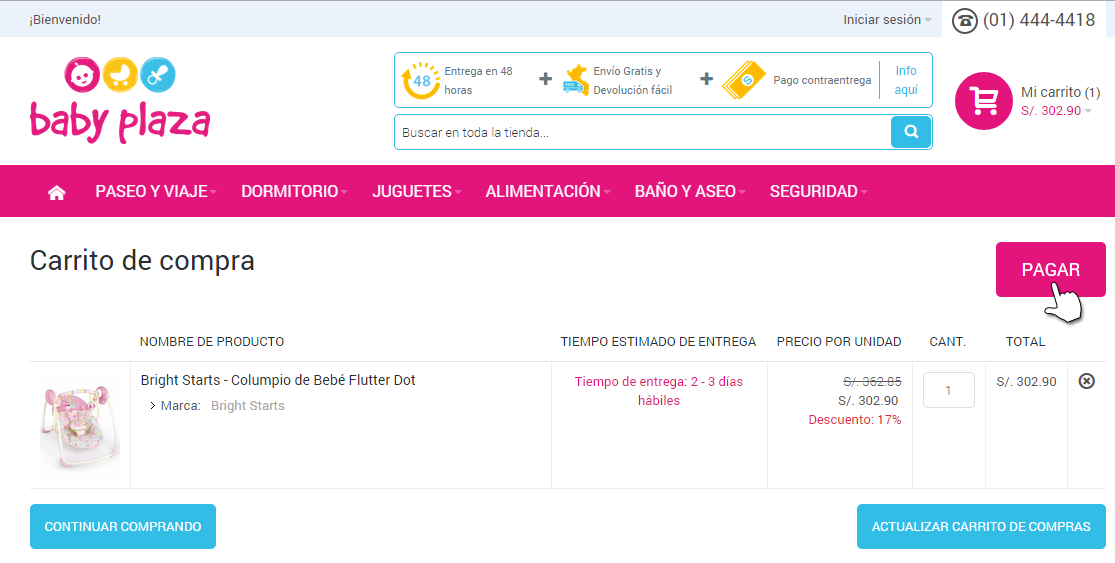Click the struck-through price S/. 362.85

(x=872, y=382)
